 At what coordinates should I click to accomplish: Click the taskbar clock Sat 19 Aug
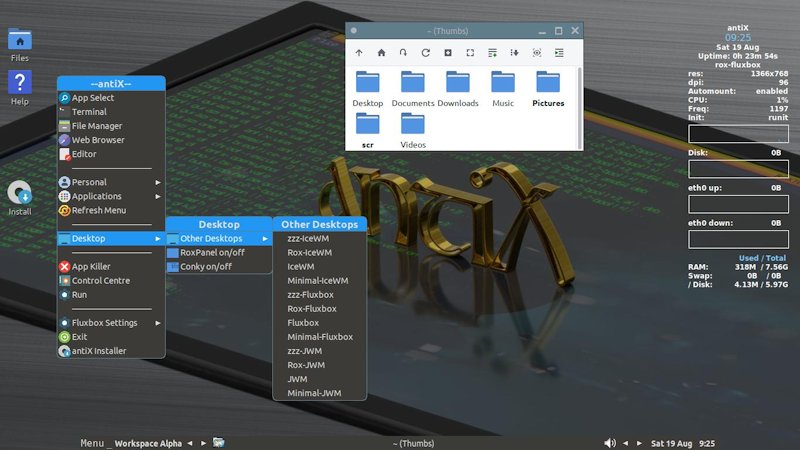pyautogui.click(x=683, y=443)
